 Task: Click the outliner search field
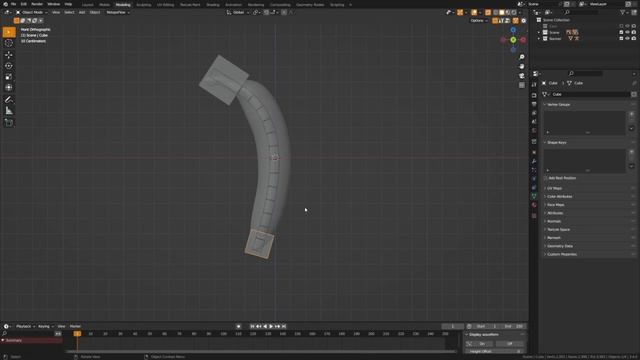tap(582, 13)
